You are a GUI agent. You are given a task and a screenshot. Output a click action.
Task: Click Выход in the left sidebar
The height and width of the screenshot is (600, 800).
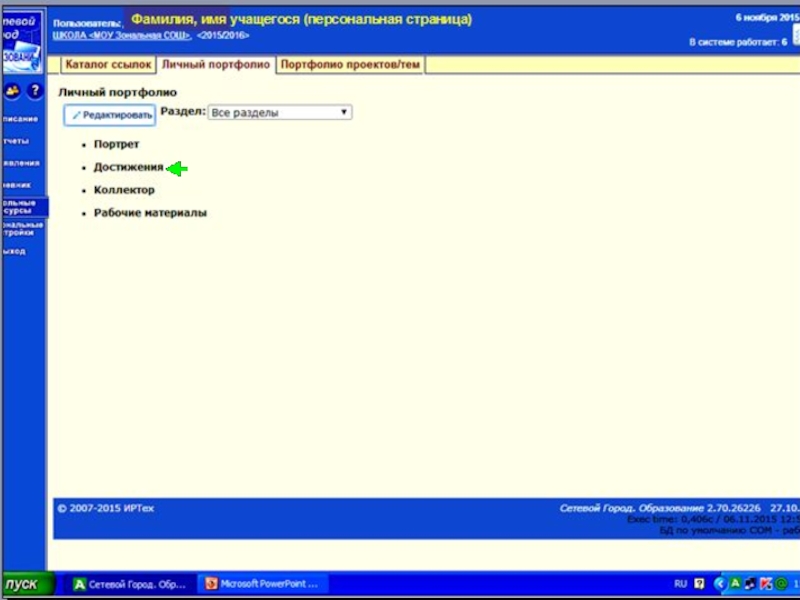click(x=14, y=251)
